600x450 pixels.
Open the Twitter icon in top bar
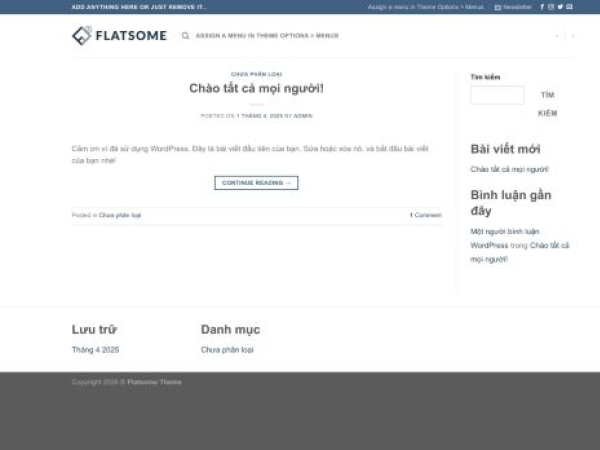(561, 6)
